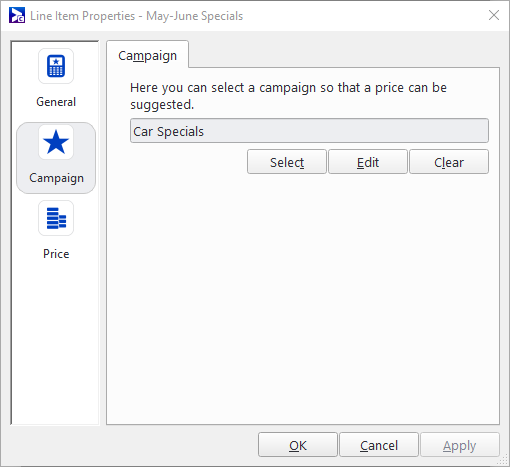This screenshot has width=510, height=467.
Task: Click the Campaign label in sidebar
Action: (x=56, y=178)
